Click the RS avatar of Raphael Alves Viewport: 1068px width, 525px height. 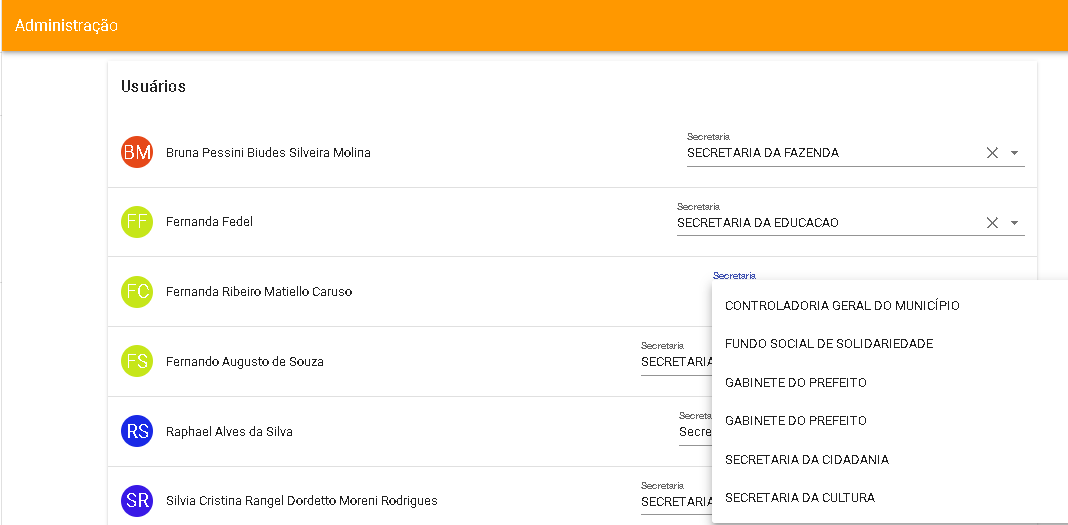137,431
